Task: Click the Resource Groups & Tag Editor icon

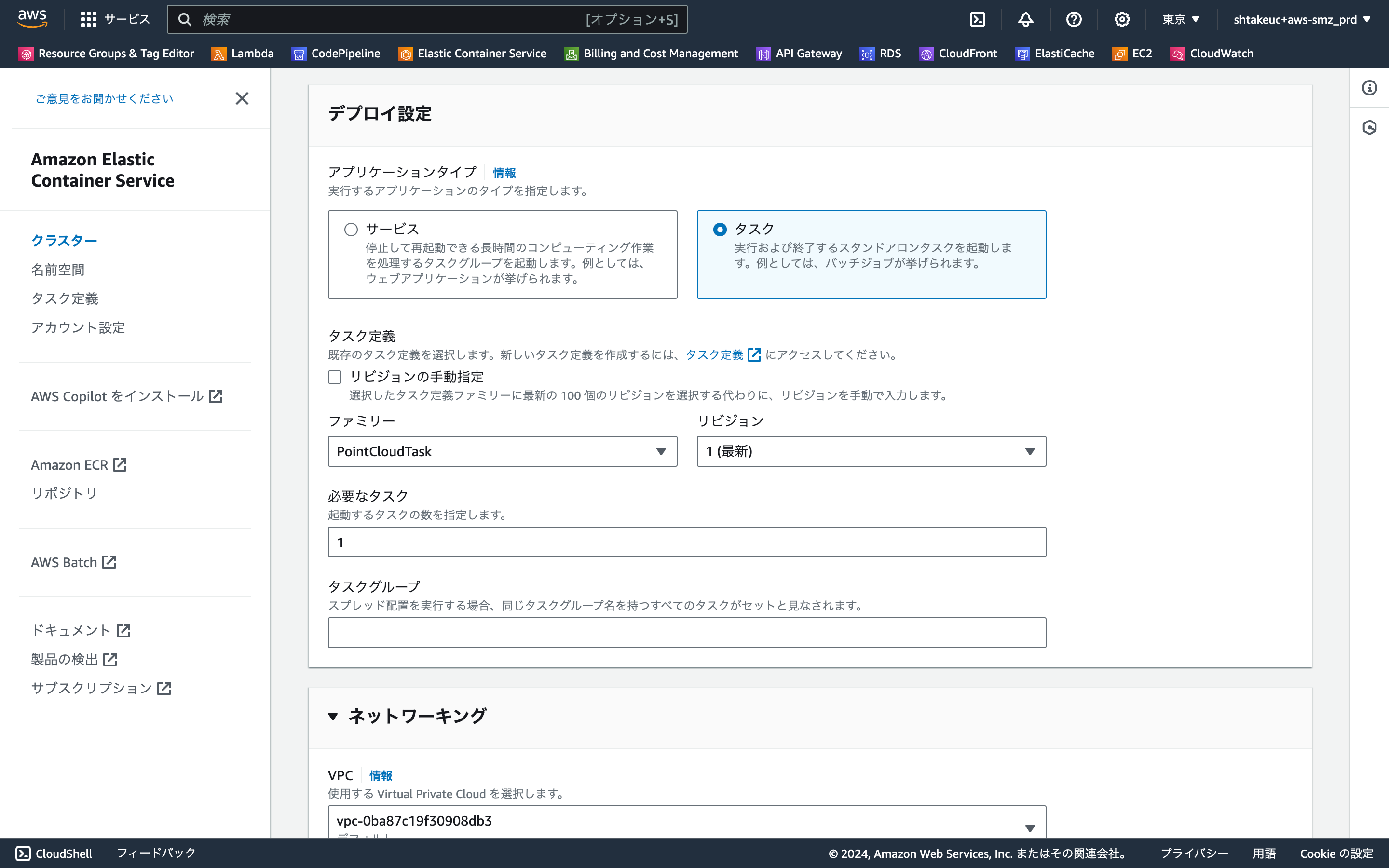Action: 26,54
